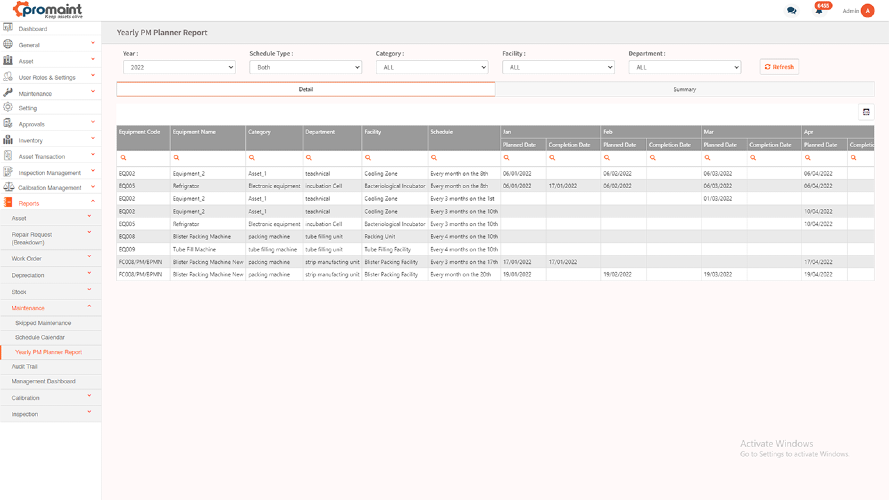889x500 pixels.
Task: Open the Department filter dropdown
Action: tap(685, 67)
